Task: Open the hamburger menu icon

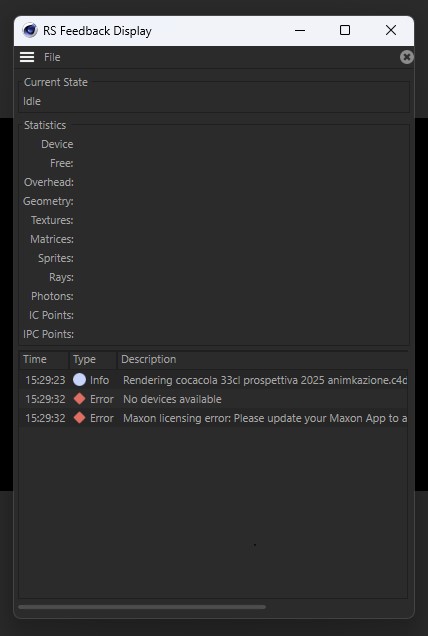Action: pos(27,57)
